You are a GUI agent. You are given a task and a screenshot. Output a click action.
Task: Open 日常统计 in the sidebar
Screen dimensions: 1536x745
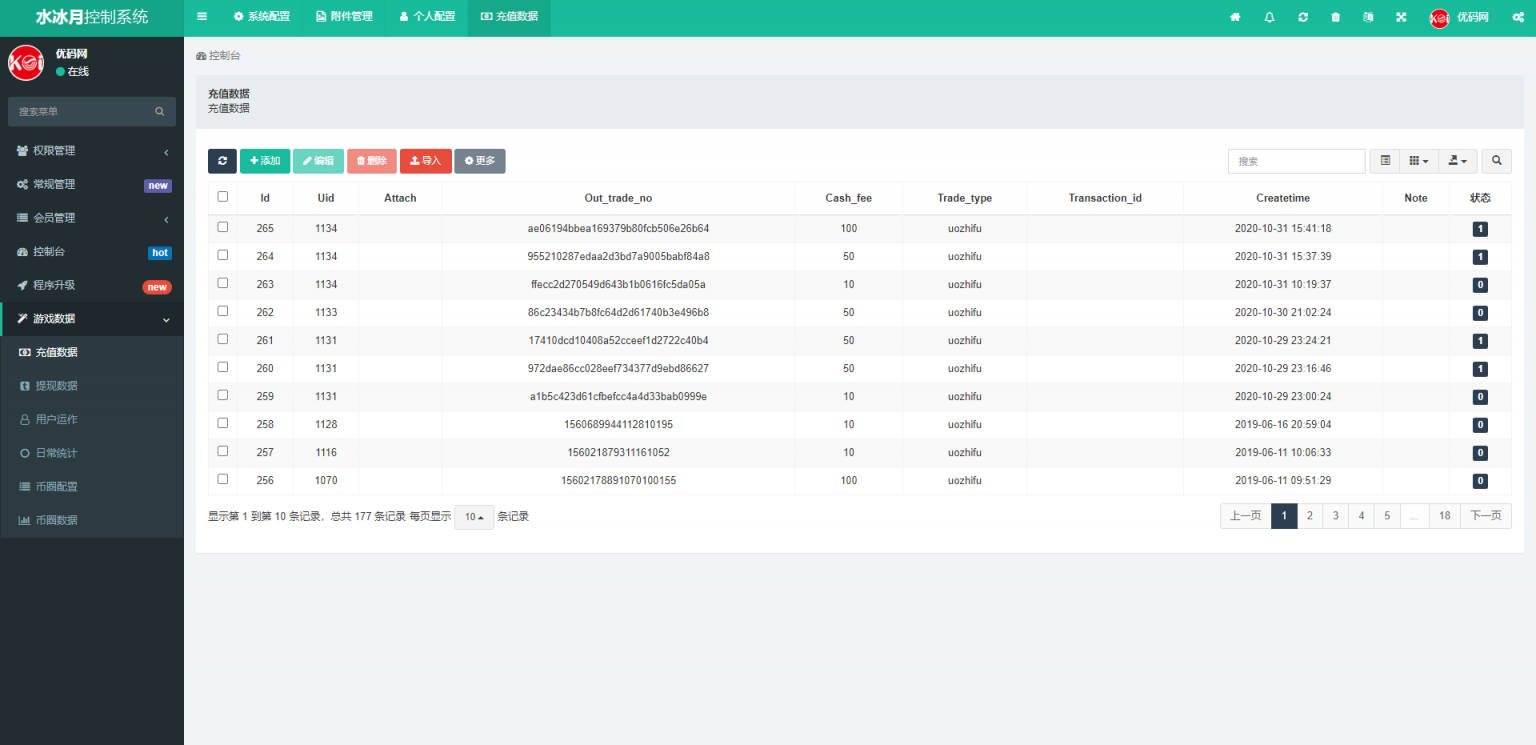coord(92,453)
